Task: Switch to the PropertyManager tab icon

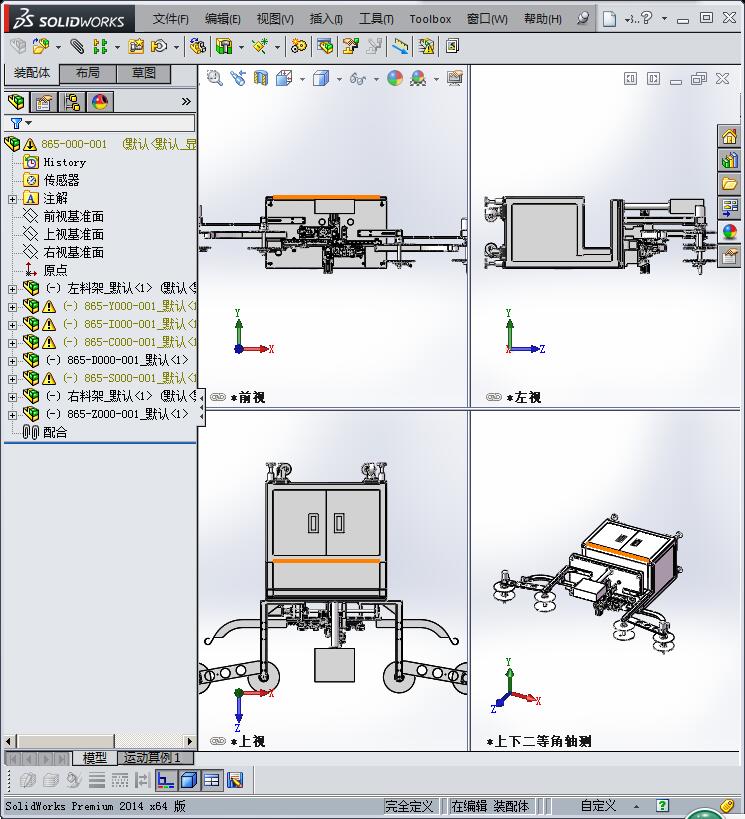Action: [44, 101]
